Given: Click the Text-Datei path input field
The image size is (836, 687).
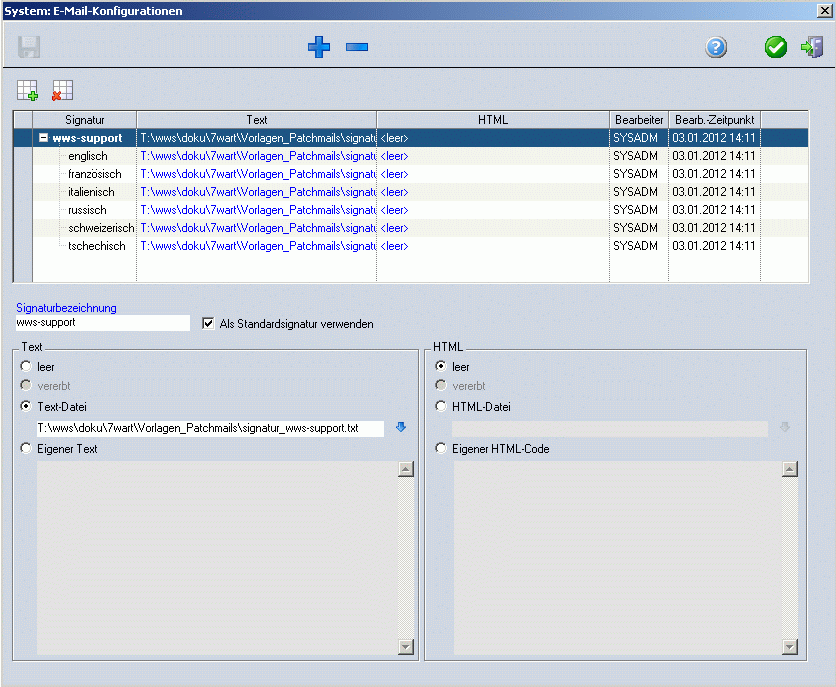Looking at the screenshot, I should pos(209,428).
